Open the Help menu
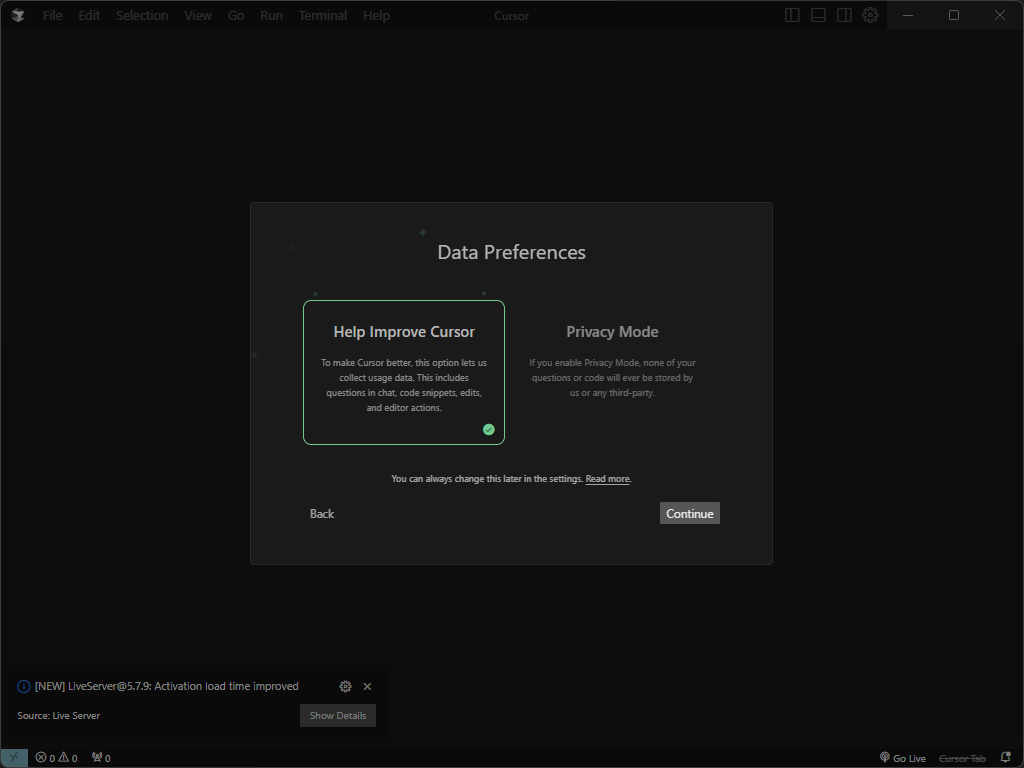The height and width of the screenshot is (768, 1024). pos(376,15)
